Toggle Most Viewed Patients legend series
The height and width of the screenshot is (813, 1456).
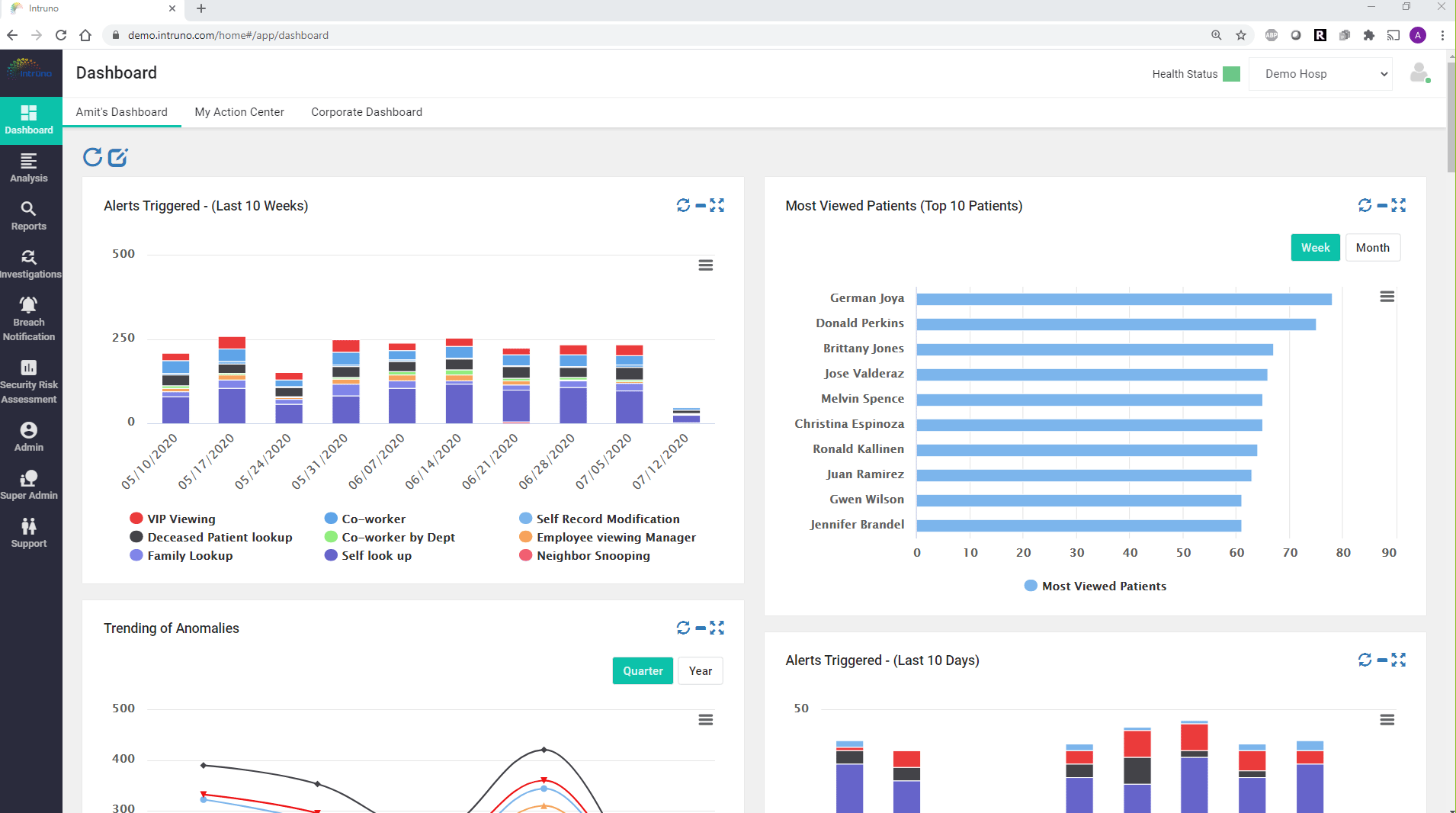point(1095,586)
